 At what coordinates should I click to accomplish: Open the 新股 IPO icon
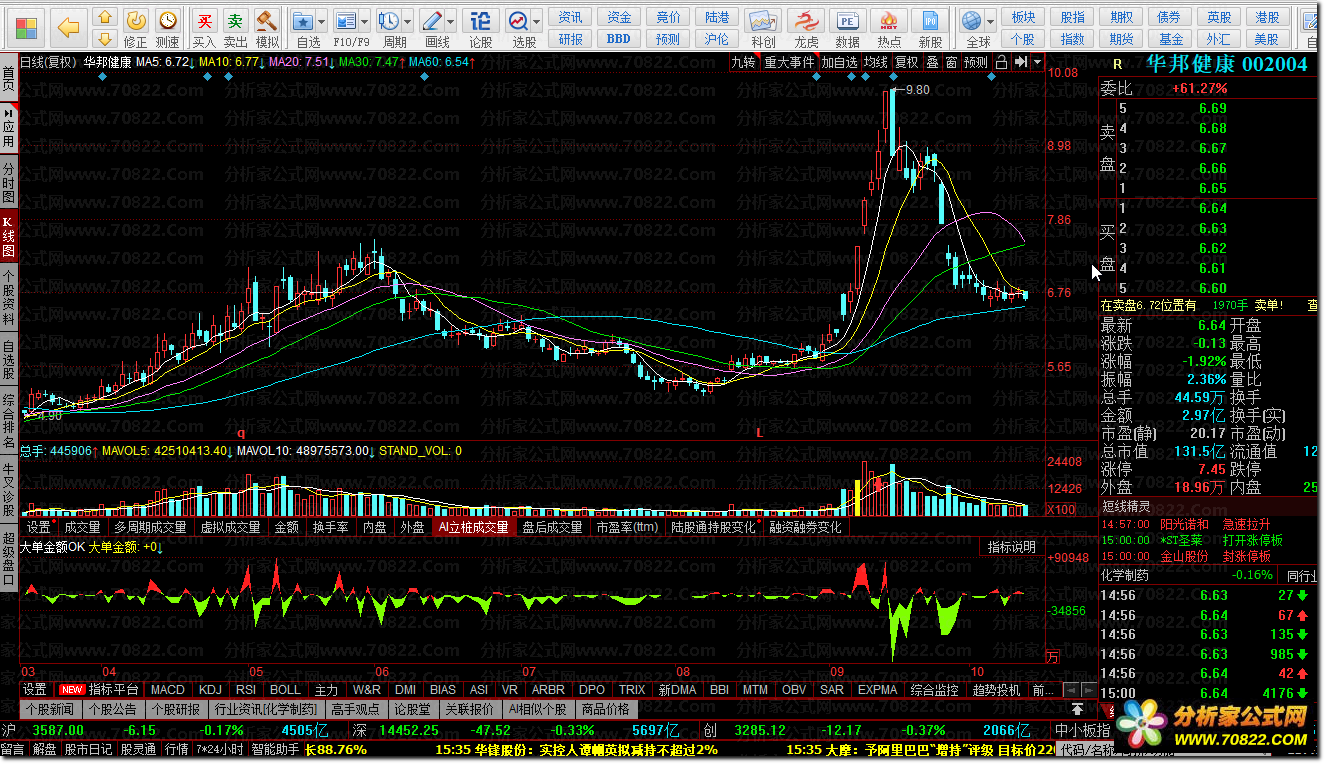point(930,22)
